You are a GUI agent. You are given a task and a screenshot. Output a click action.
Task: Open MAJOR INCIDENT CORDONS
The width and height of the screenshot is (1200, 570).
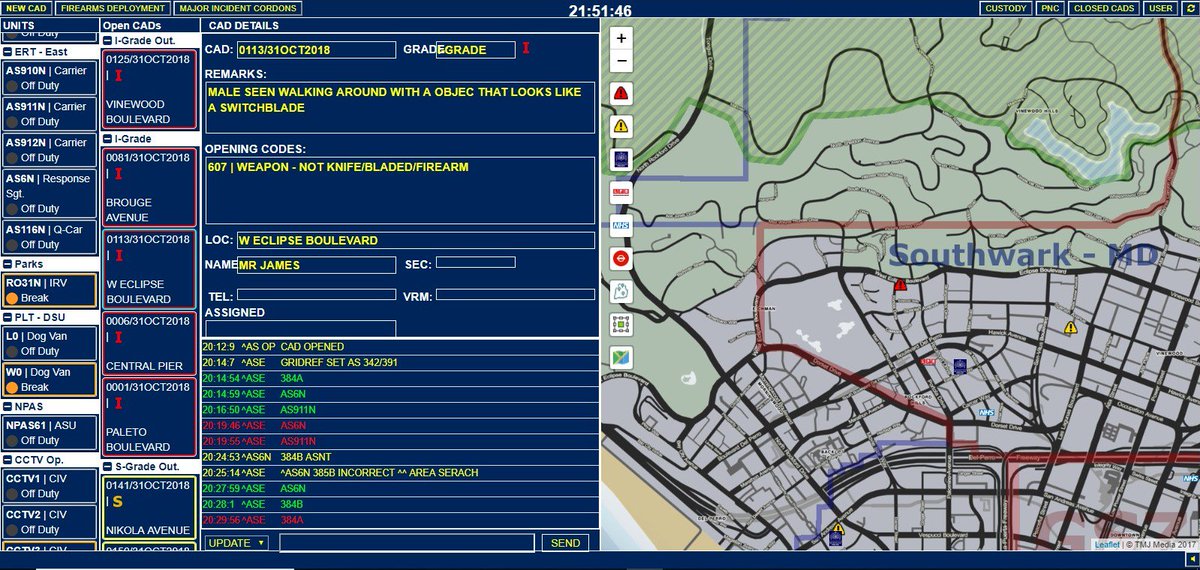[236, 8]
